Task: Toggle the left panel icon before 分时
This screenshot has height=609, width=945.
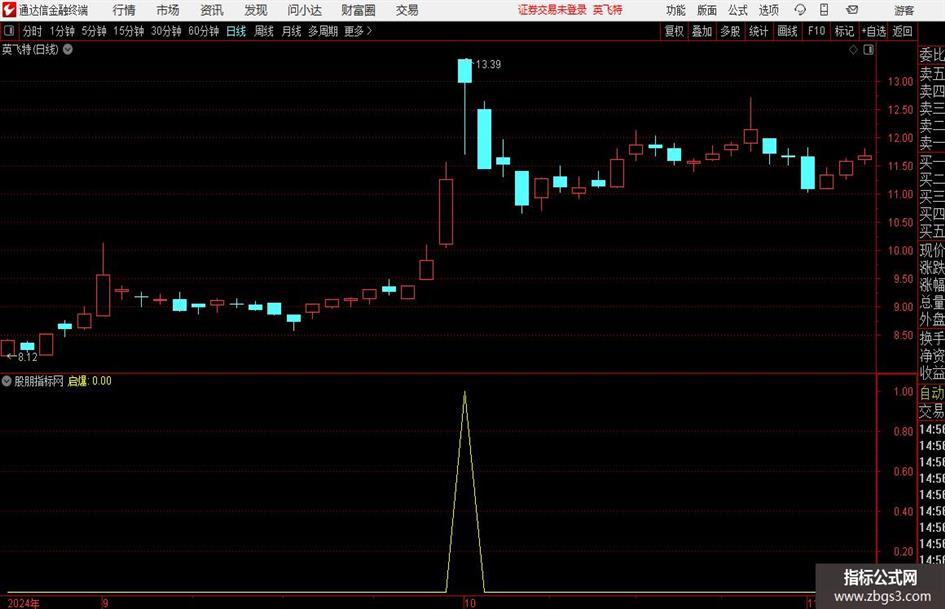Action: [x=8, y=31]
